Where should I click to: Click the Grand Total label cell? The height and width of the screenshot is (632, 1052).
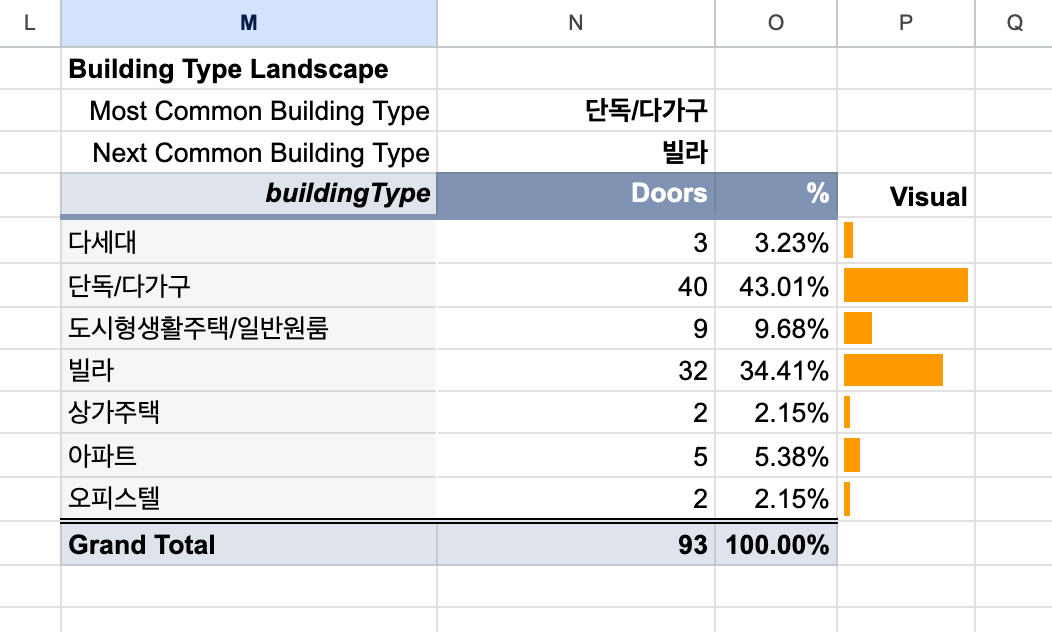[249, 544]
